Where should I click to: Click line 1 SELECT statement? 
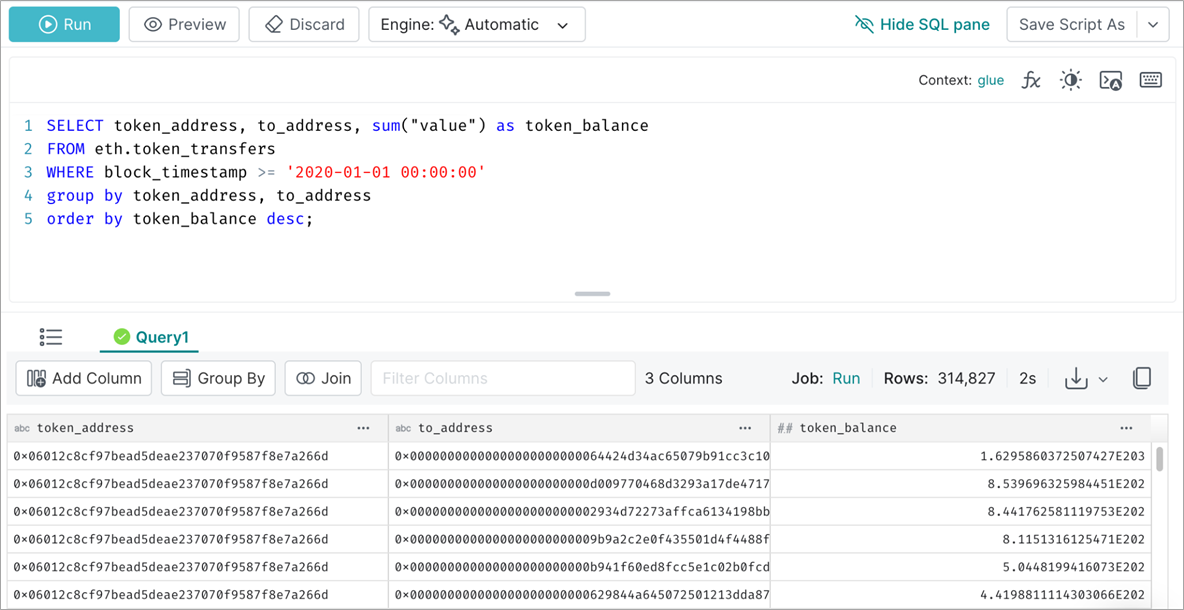(x=347, y=125)
